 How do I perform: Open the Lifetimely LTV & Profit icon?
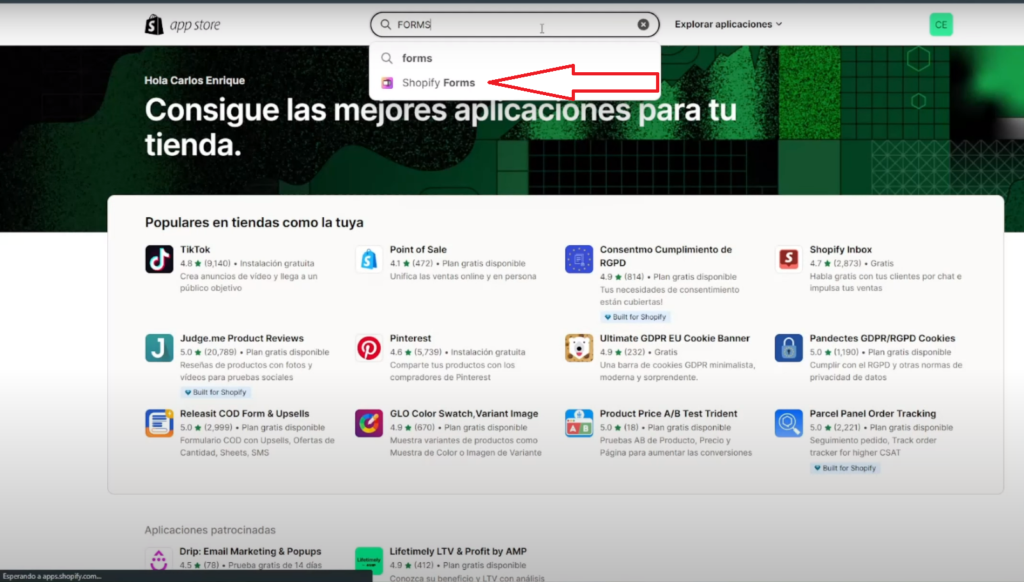tap(369, 560)
